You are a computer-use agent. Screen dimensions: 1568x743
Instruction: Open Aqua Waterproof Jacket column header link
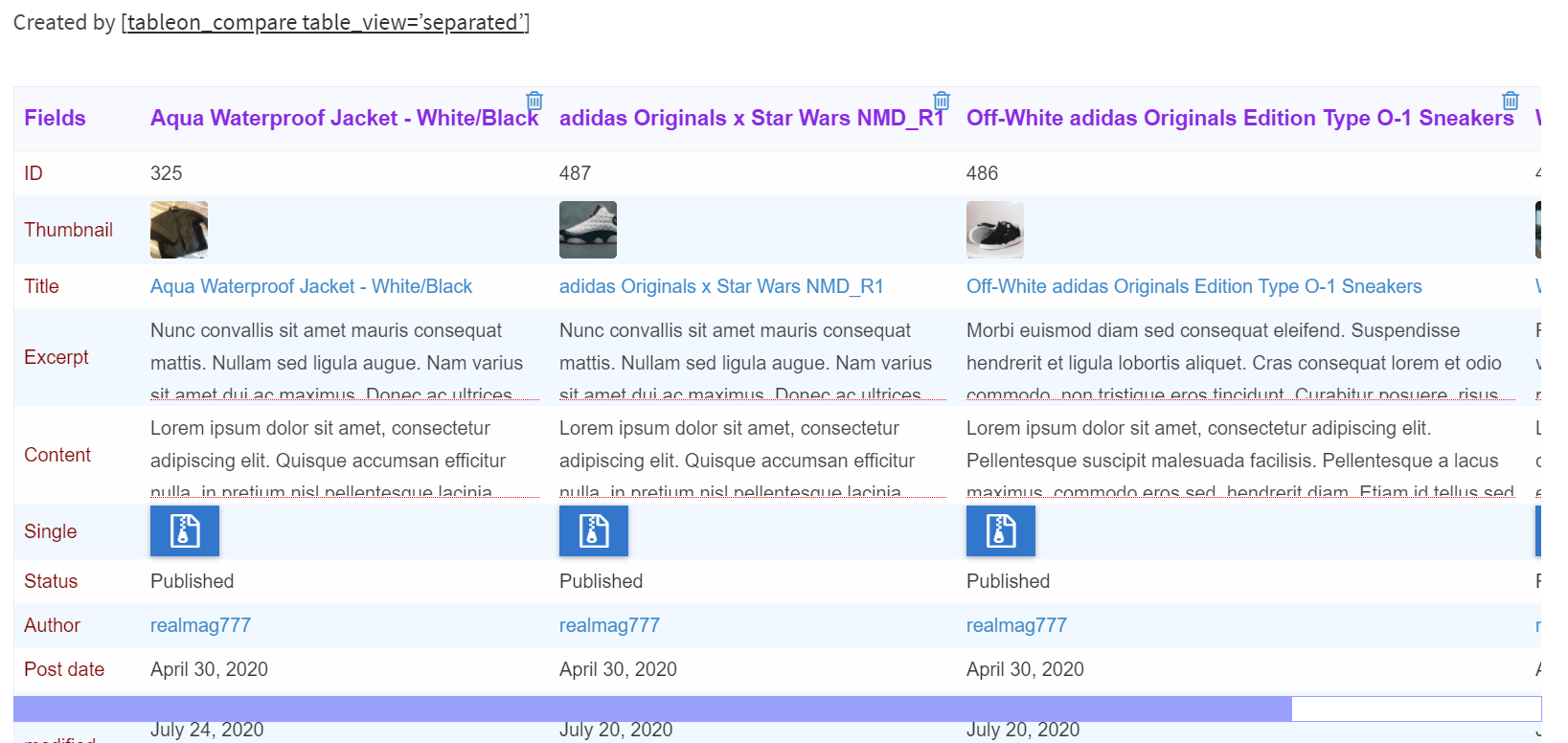click(345, 118)
